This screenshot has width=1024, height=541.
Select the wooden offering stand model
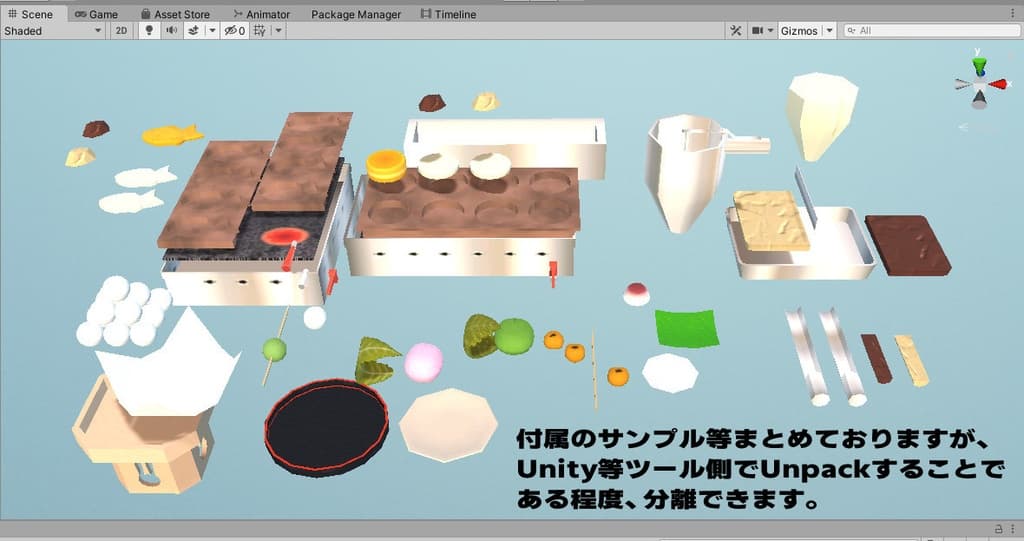144,433
